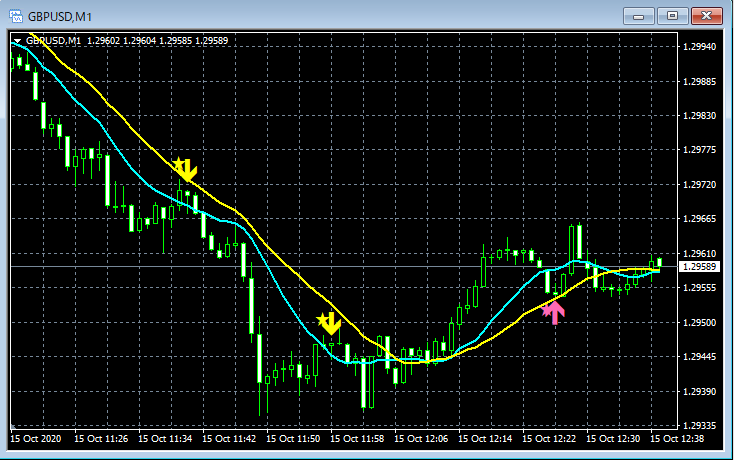Viewport: 735px width, 460px height.
Task: Click the 15 Oct 11:42 time label
Action: [229, 439]
